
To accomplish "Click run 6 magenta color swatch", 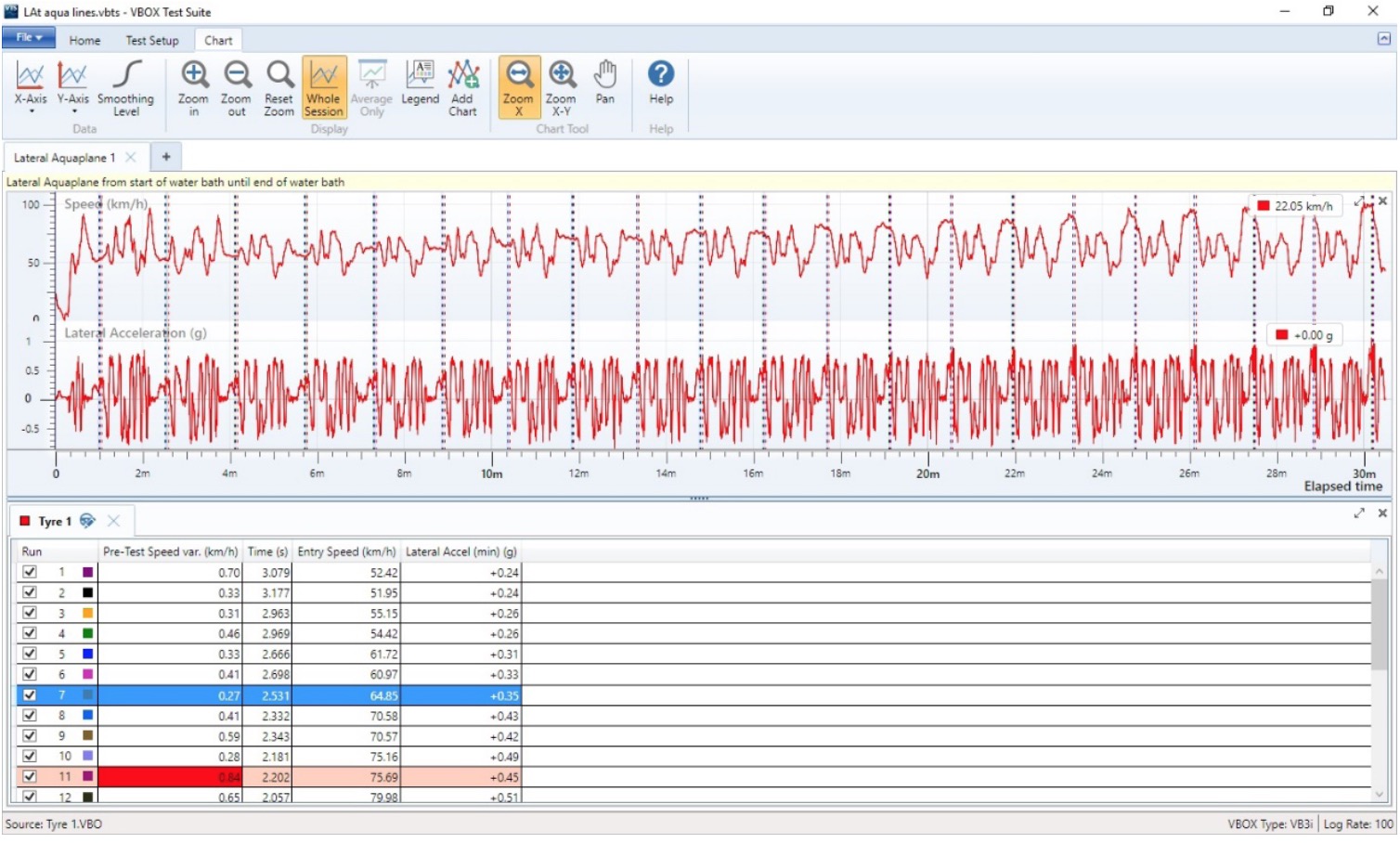I will (x=87, y=674).
